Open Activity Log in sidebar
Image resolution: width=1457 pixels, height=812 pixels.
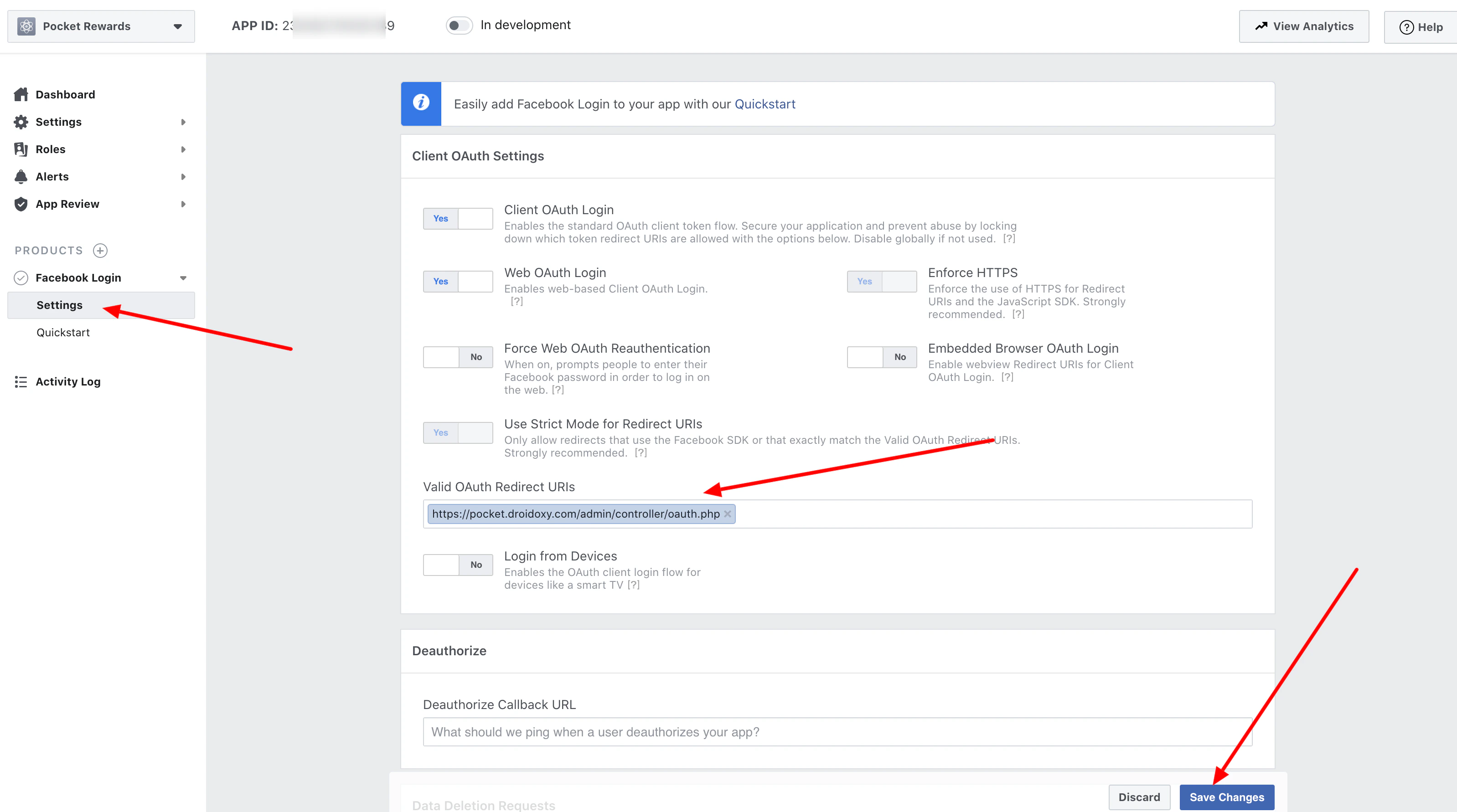tap(68, 382)
